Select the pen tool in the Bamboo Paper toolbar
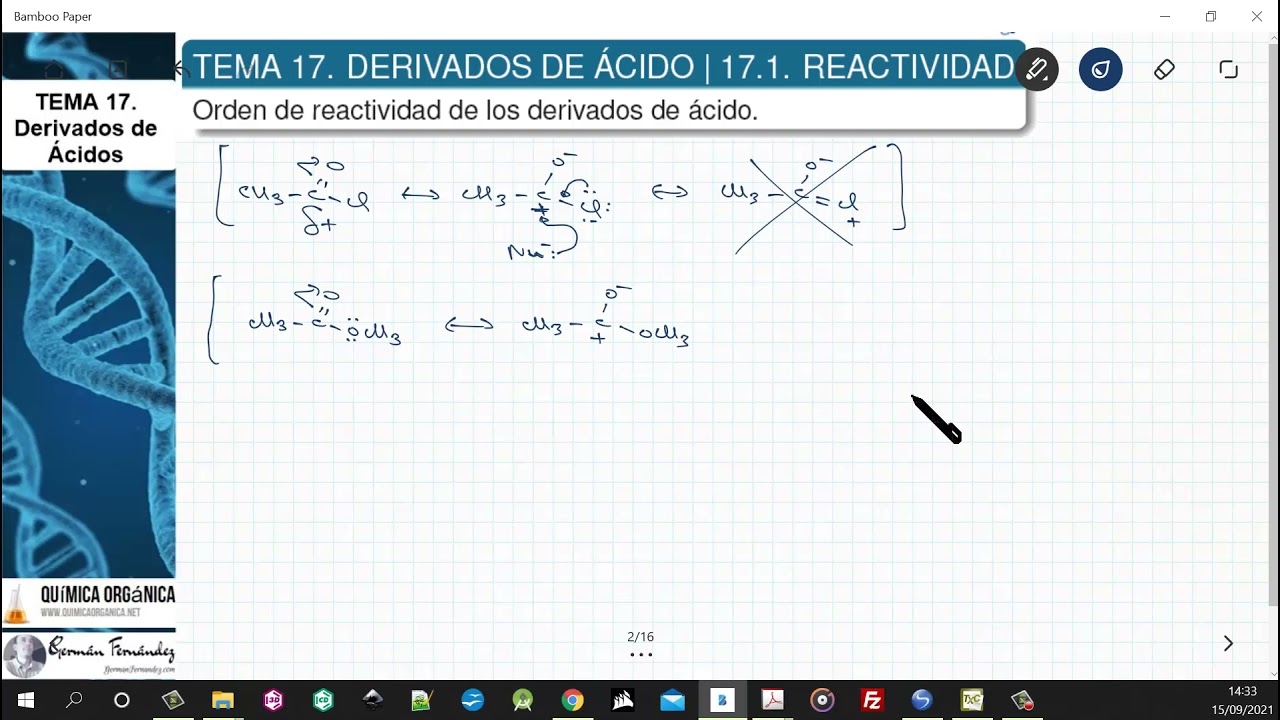 coord(1037,70)
